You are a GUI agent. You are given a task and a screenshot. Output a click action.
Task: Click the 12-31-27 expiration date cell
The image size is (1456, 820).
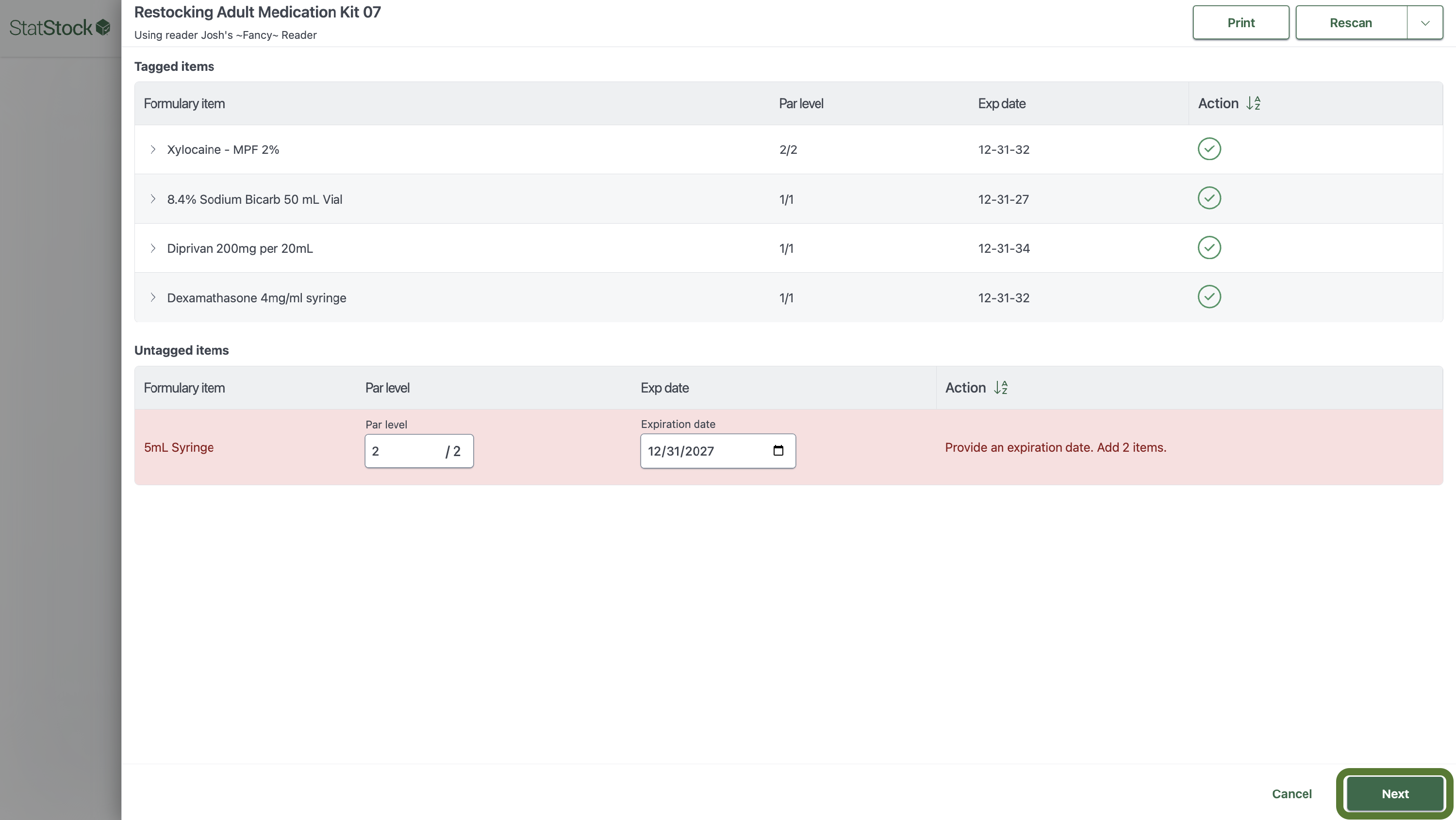[1003, 199]
